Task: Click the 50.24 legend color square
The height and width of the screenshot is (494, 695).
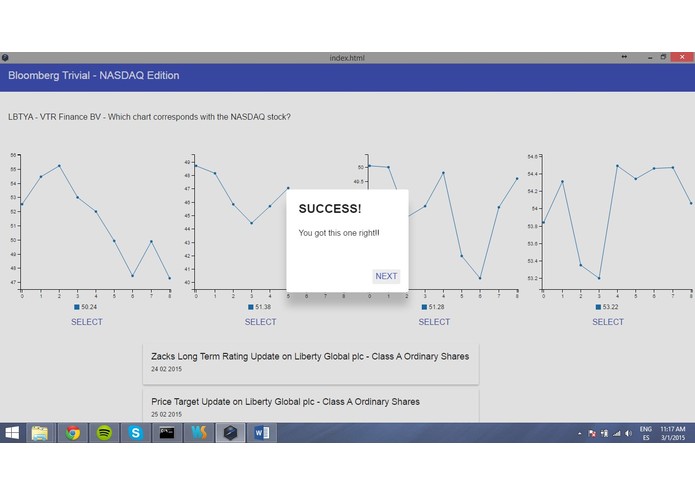Action: coord(77,307)
